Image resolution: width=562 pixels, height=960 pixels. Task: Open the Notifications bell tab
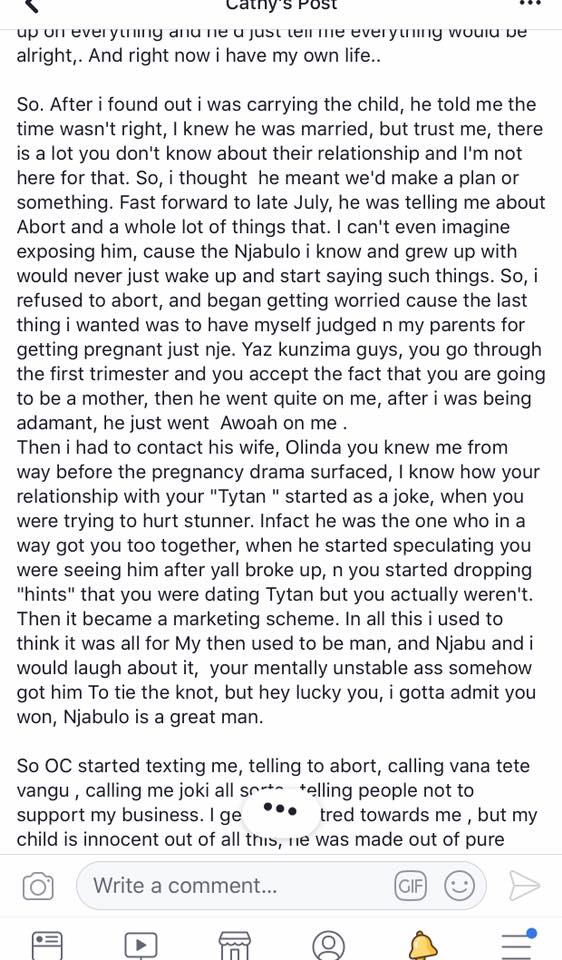point(422,945)
